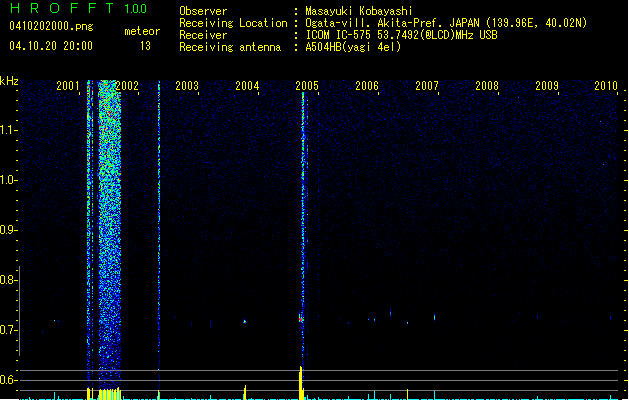Click the tall yellow power peak at 2005
The width and height of the screenshot is (629, 400).
click(x=301, y=383)
